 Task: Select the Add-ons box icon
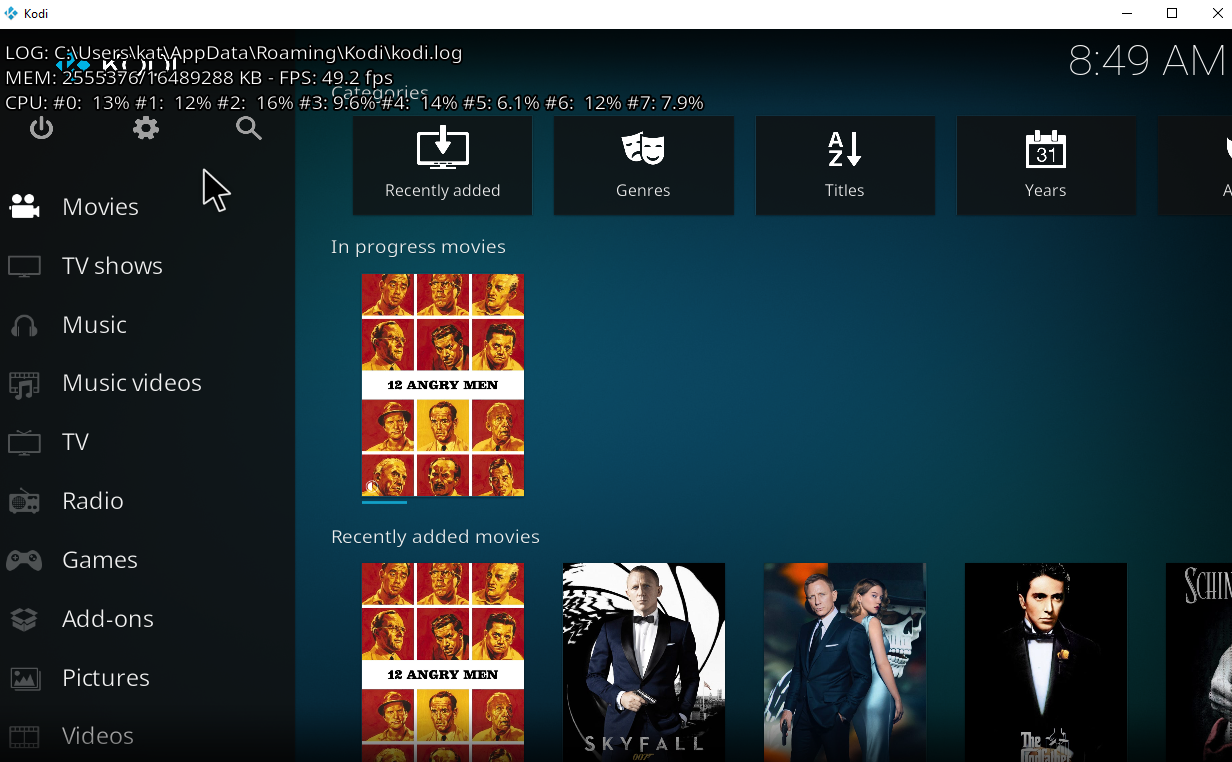[x=24, y=619]
